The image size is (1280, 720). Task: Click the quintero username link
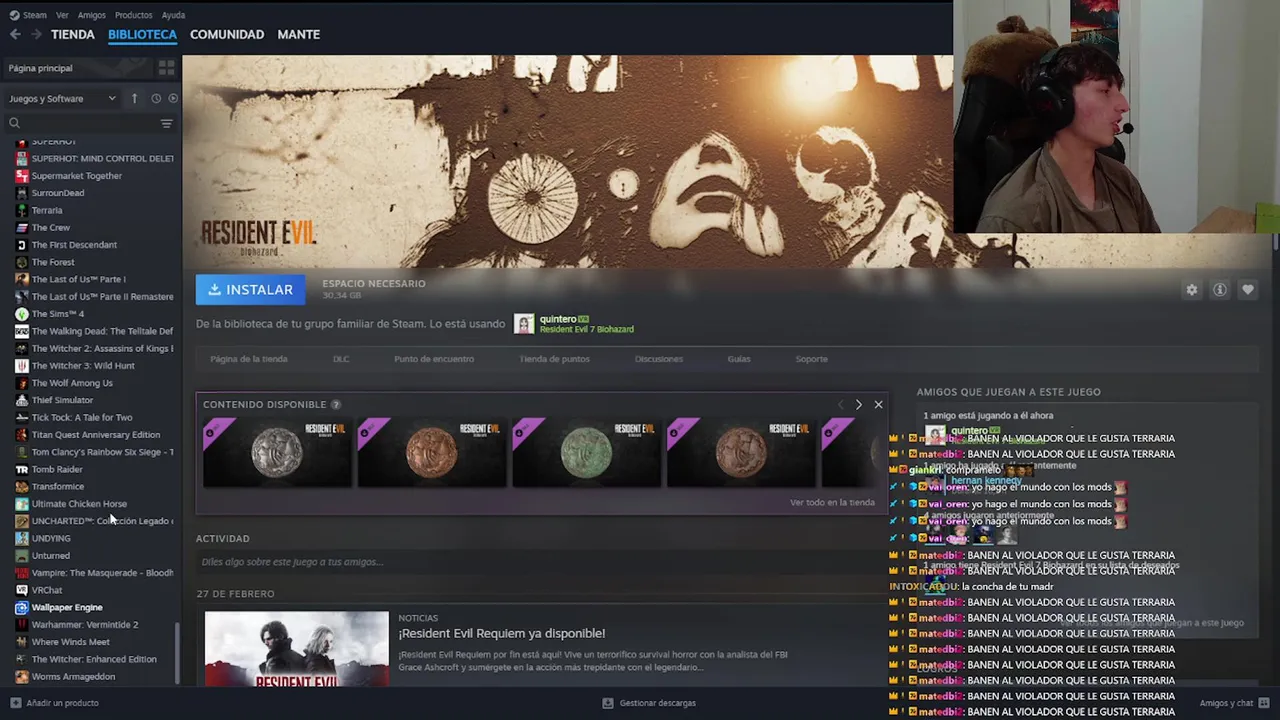(558, 319)
